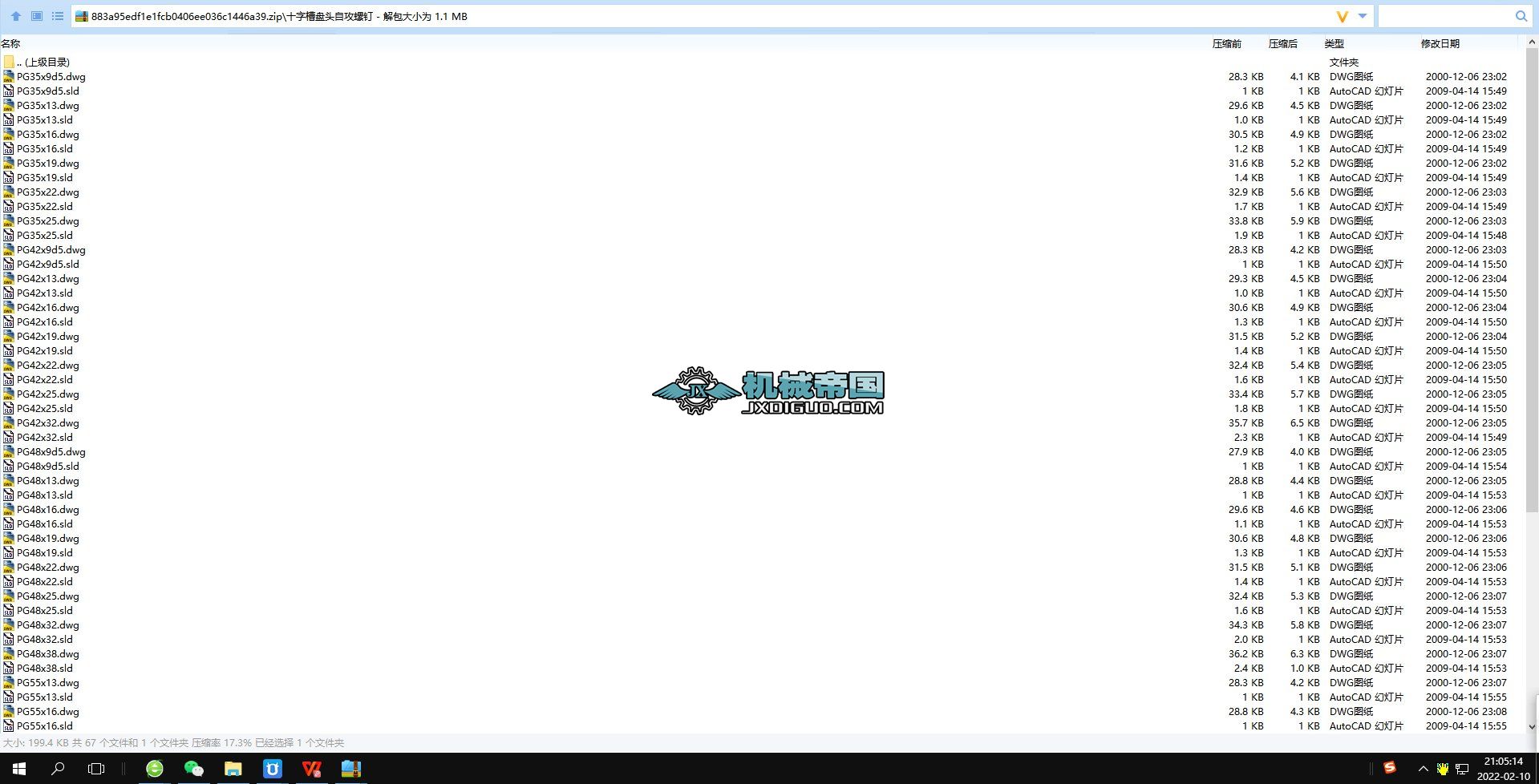Click the PG42x16.sld file icon
The image size is (1539, 784).
9,322
